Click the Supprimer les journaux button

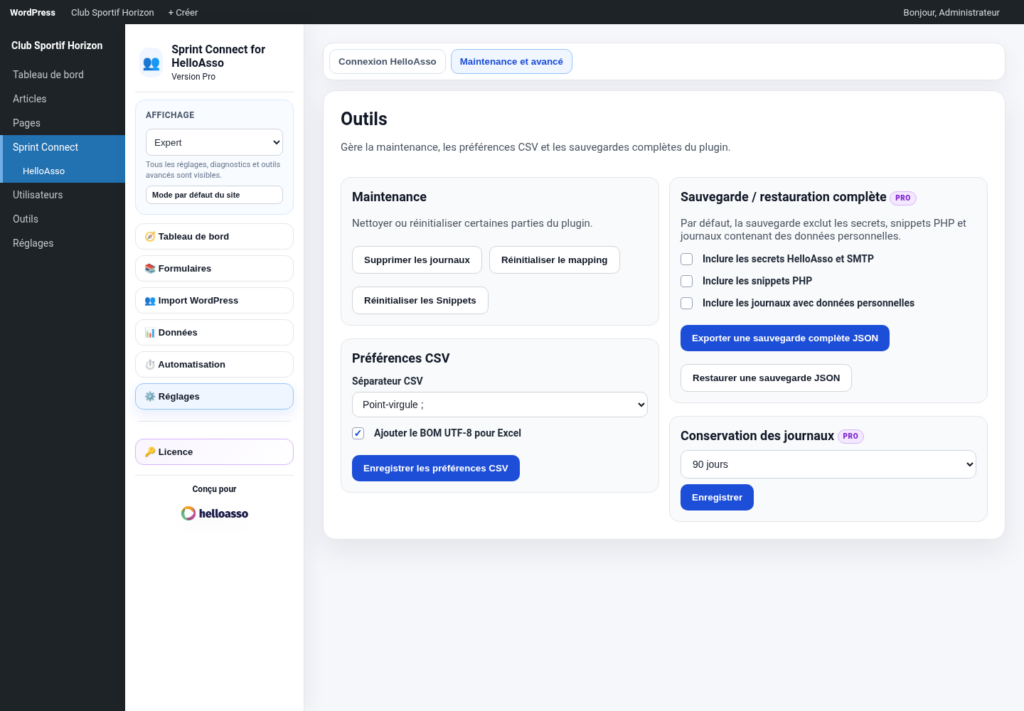tap(417, 260)
